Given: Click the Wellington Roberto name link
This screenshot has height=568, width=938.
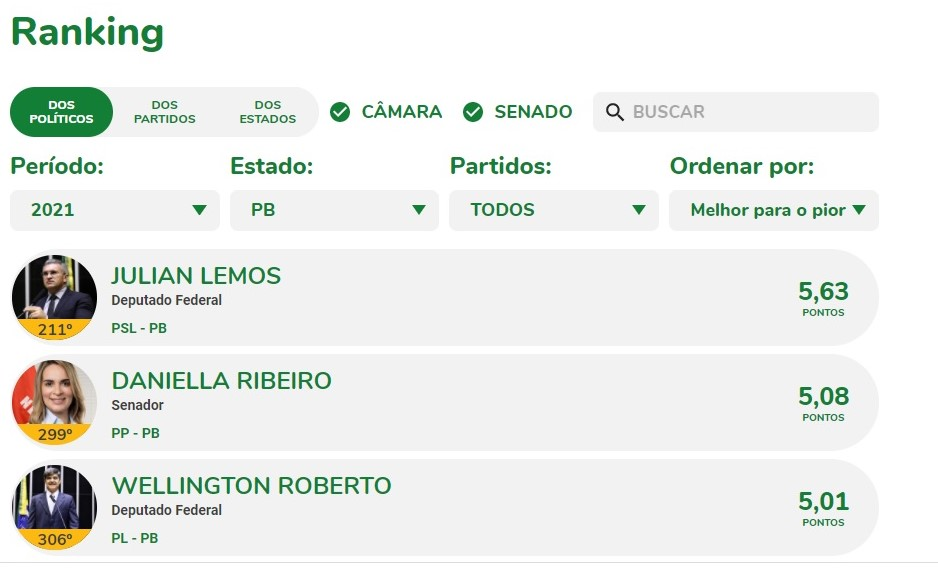Looking at the screenshot, I should (251, 486).
